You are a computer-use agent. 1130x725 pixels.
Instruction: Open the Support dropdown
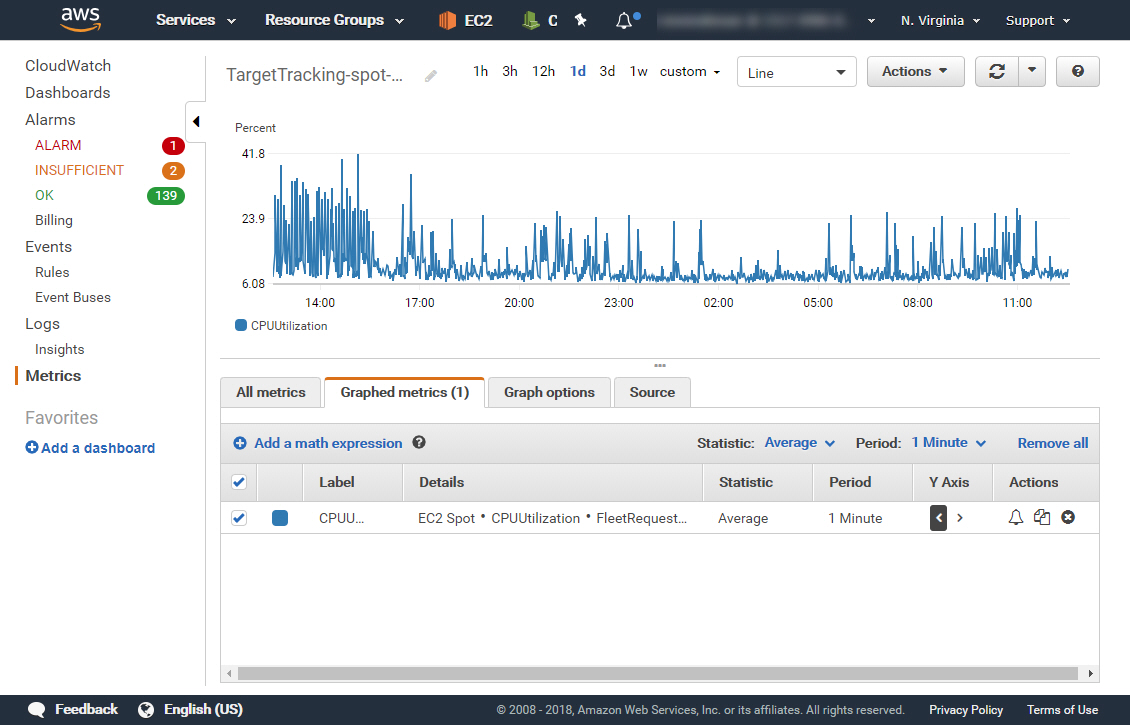[1038, 21]
